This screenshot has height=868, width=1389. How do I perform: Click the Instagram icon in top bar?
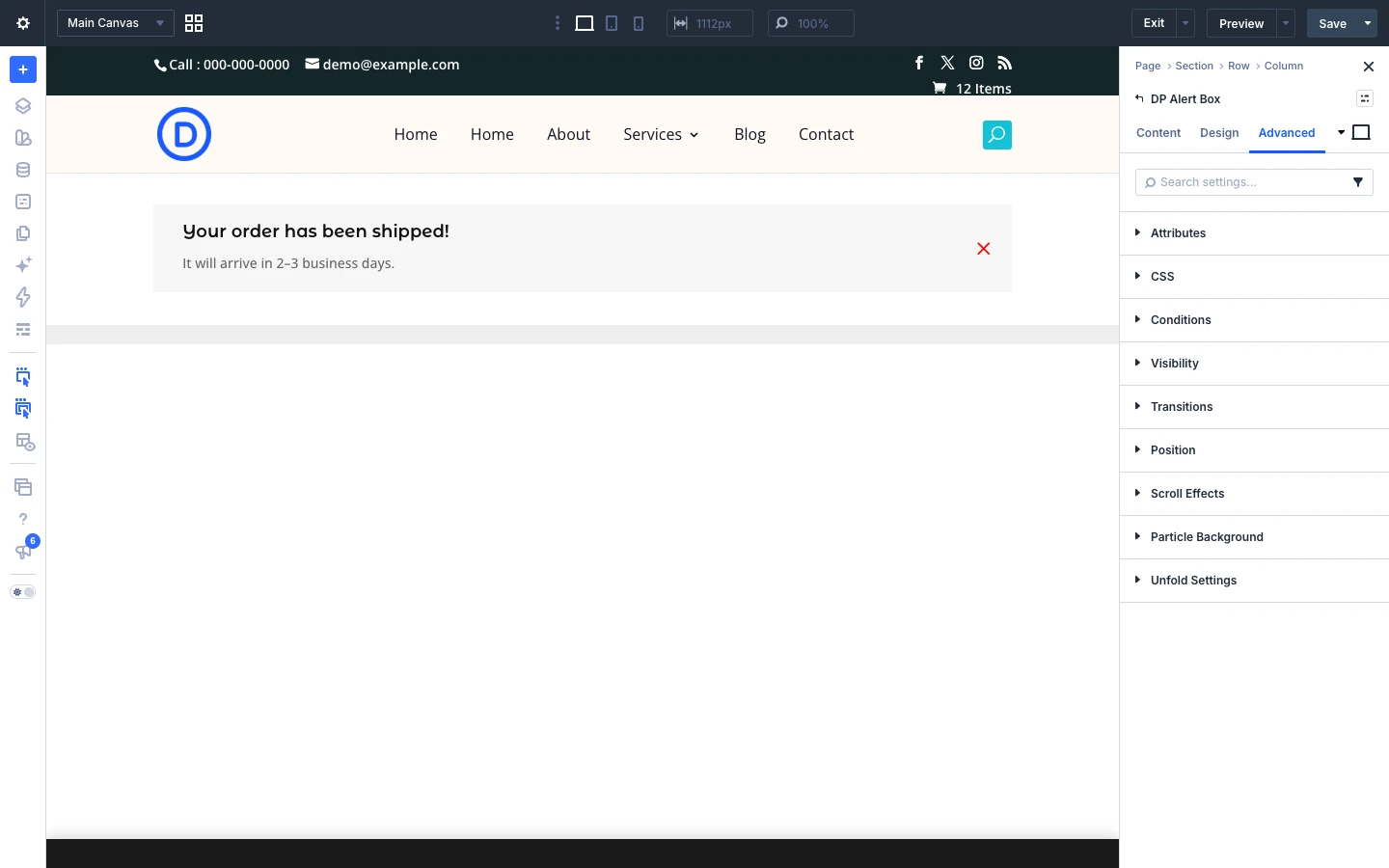976,63
